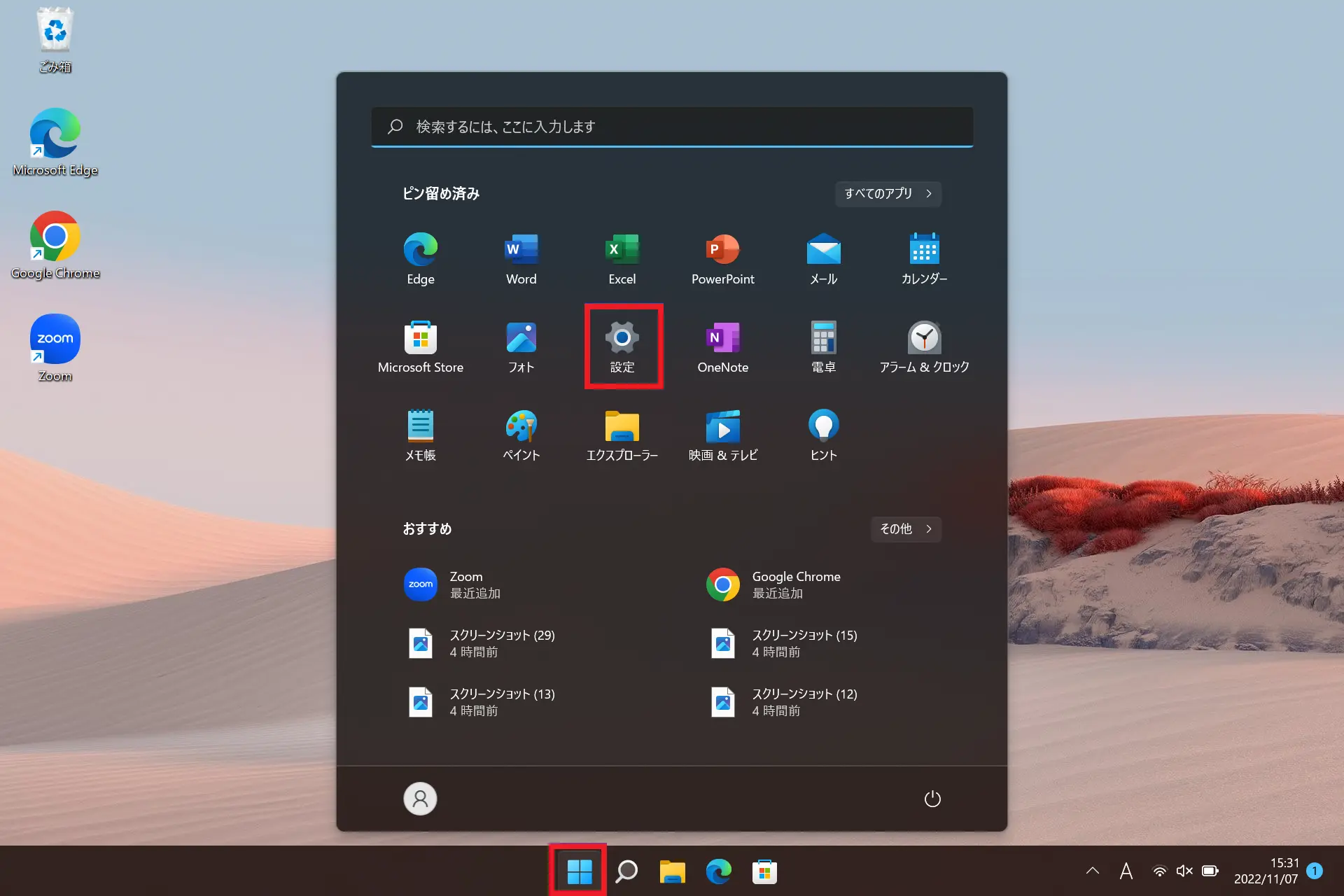This screenshot has width=1344, height=896.
Task: Open the user account profile button
Action: pos(420,799)
